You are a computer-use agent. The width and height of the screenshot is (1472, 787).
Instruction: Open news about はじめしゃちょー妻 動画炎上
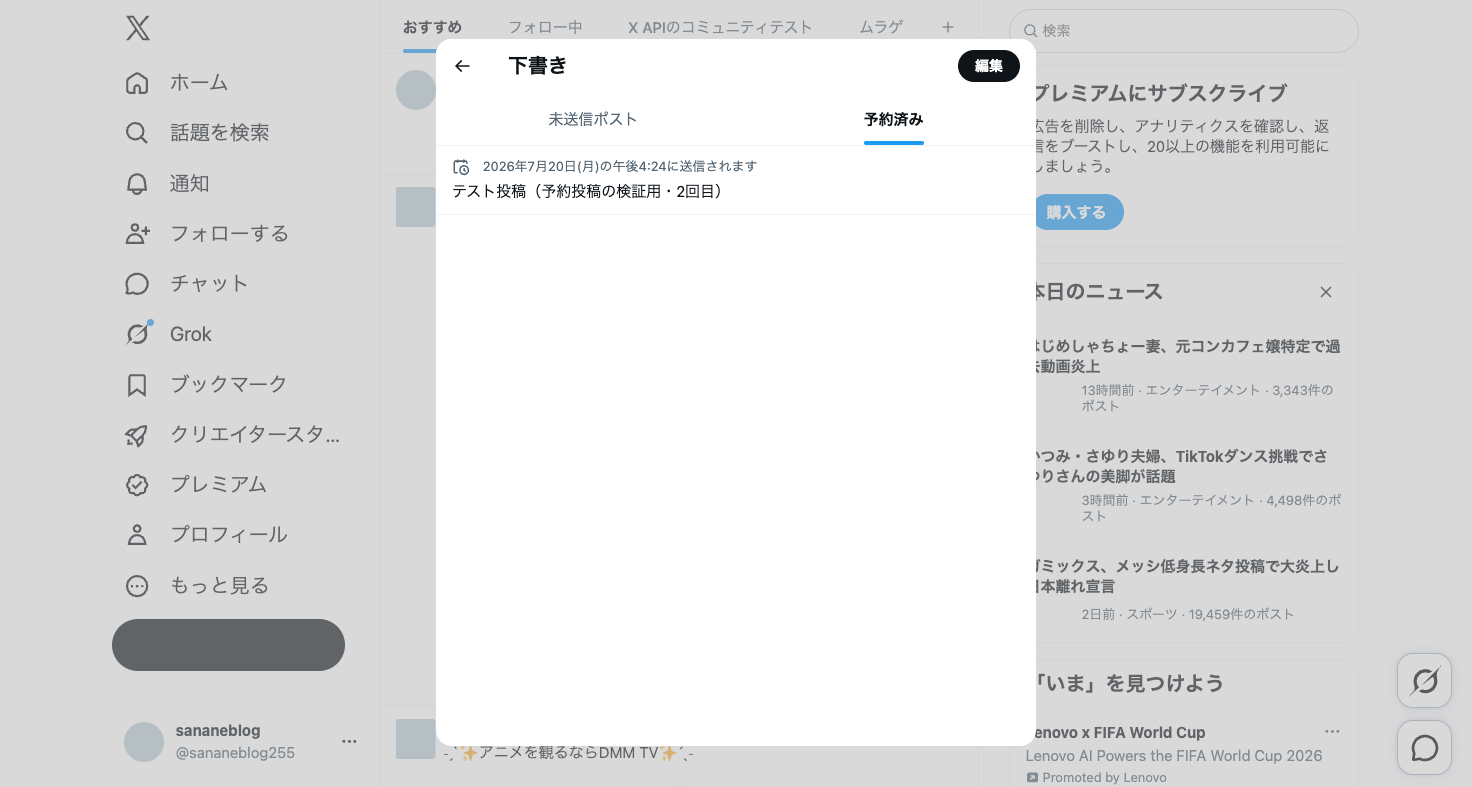click(1184, 375)
